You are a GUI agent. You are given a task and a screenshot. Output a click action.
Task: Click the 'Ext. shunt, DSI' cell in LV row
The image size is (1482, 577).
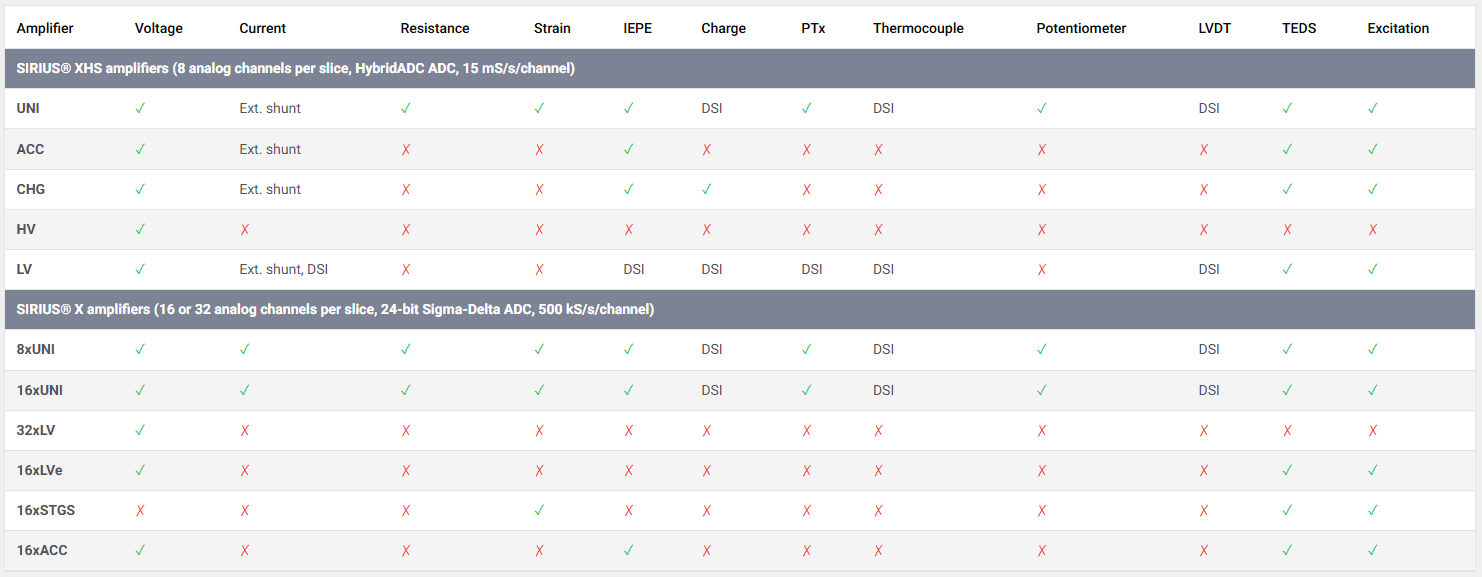[284, 269]
